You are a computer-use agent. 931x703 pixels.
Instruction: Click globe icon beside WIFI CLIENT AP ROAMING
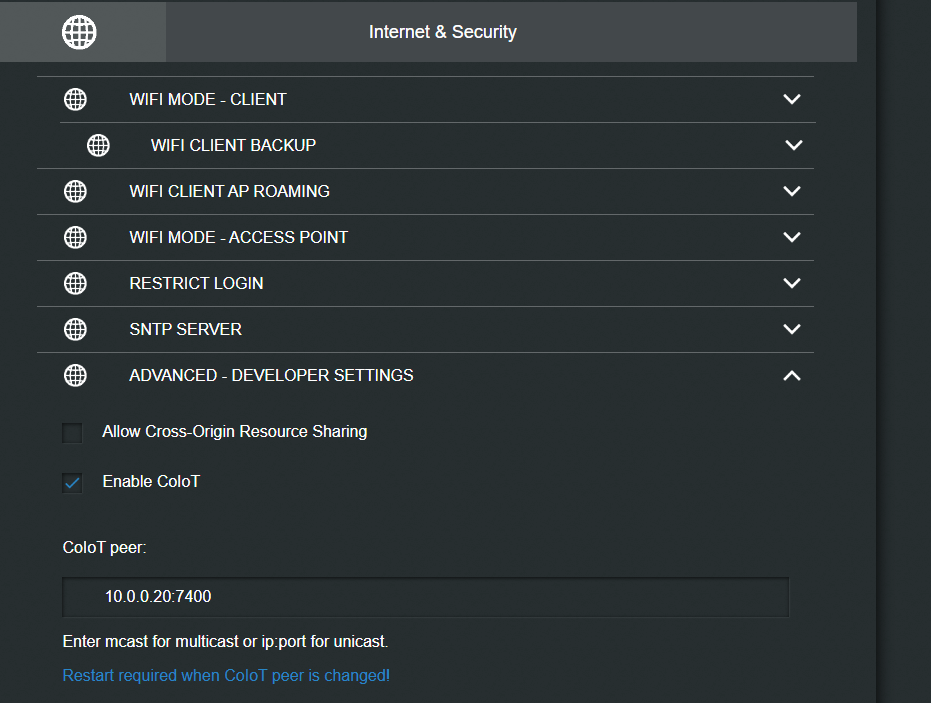[x=75, y=191]
